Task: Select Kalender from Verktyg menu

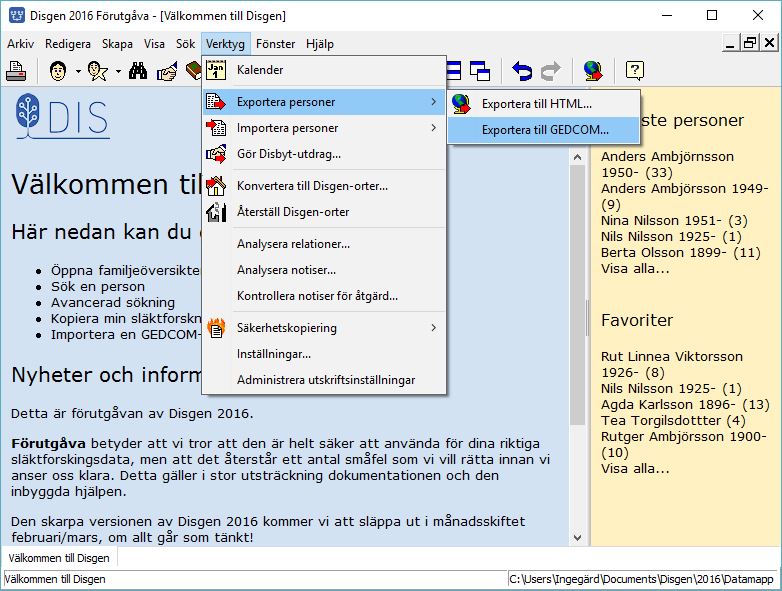Action: [324, 70]
